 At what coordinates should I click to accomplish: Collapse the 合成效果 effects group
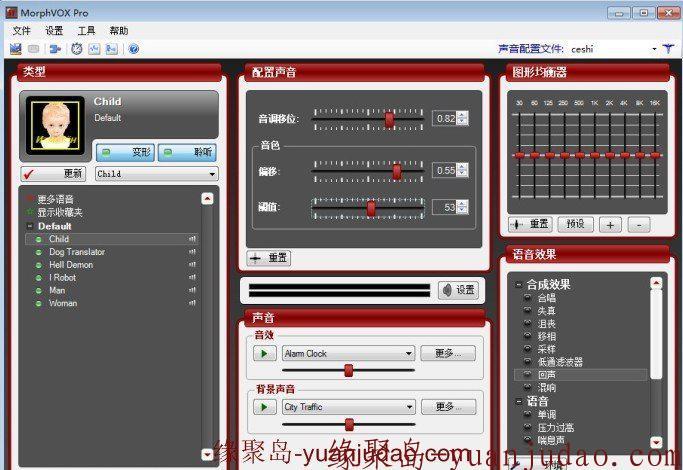pyautogui.click(x=518, y=285)
